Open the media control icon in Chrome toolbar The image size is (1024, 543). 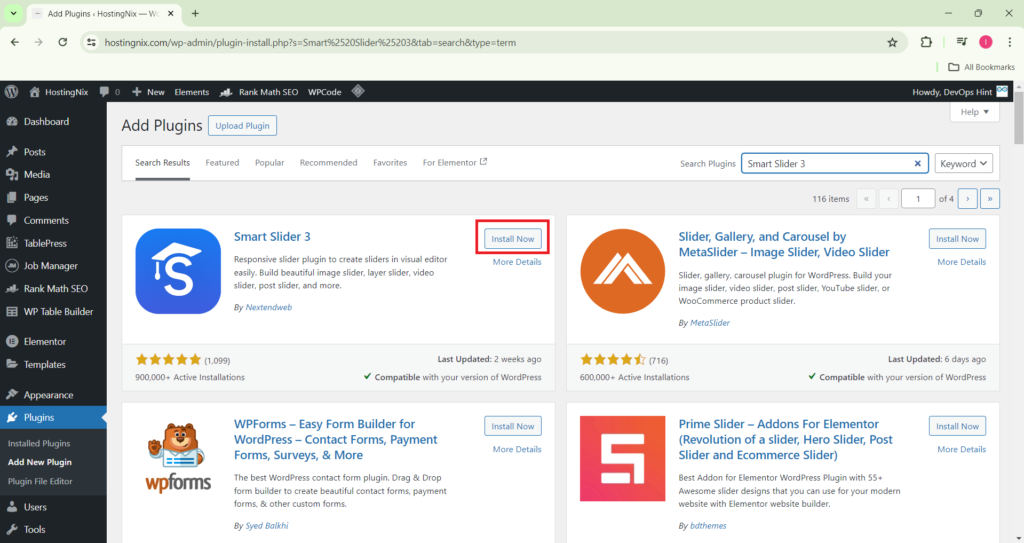pos(961,42)
